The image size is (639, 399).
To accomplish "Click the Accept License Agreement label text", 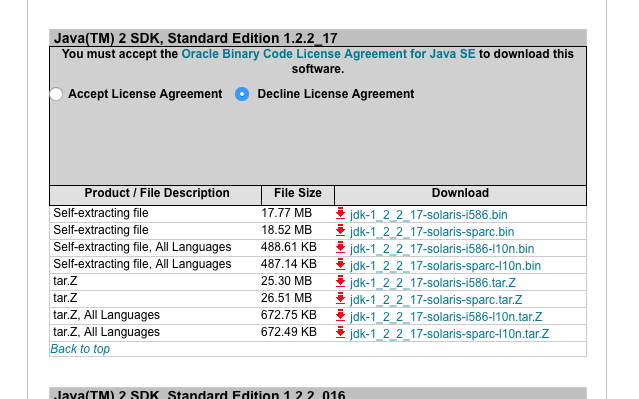I will pos(145,94).
